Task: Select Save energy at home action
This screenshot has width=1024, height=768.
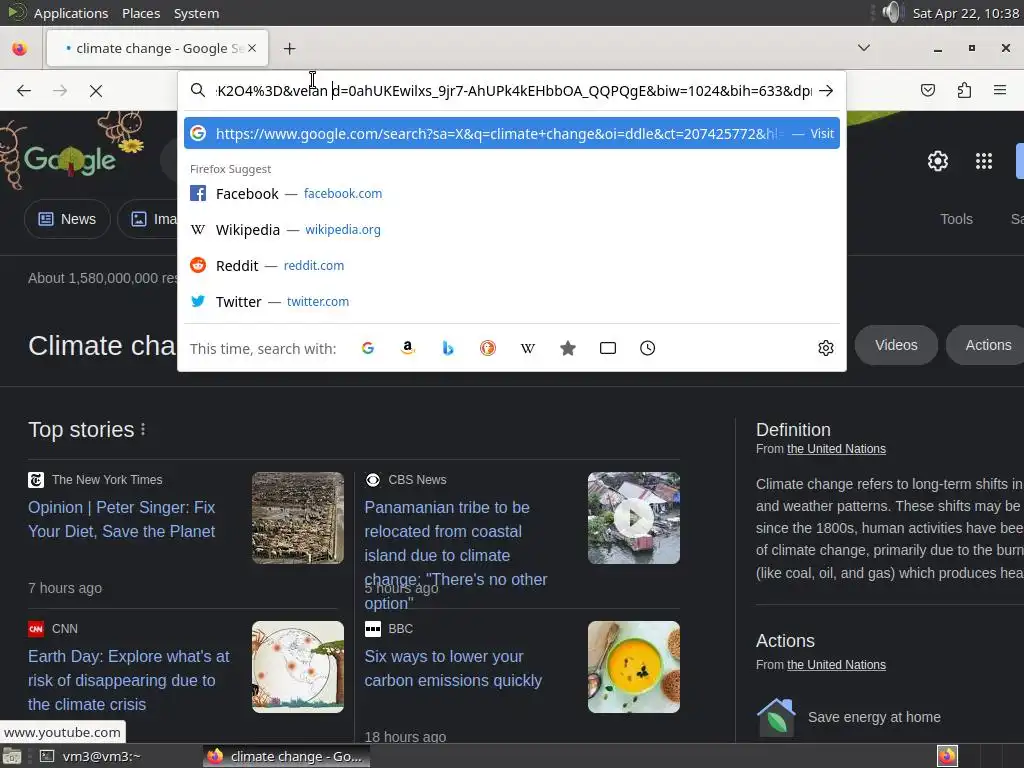Action: point(874,717)
